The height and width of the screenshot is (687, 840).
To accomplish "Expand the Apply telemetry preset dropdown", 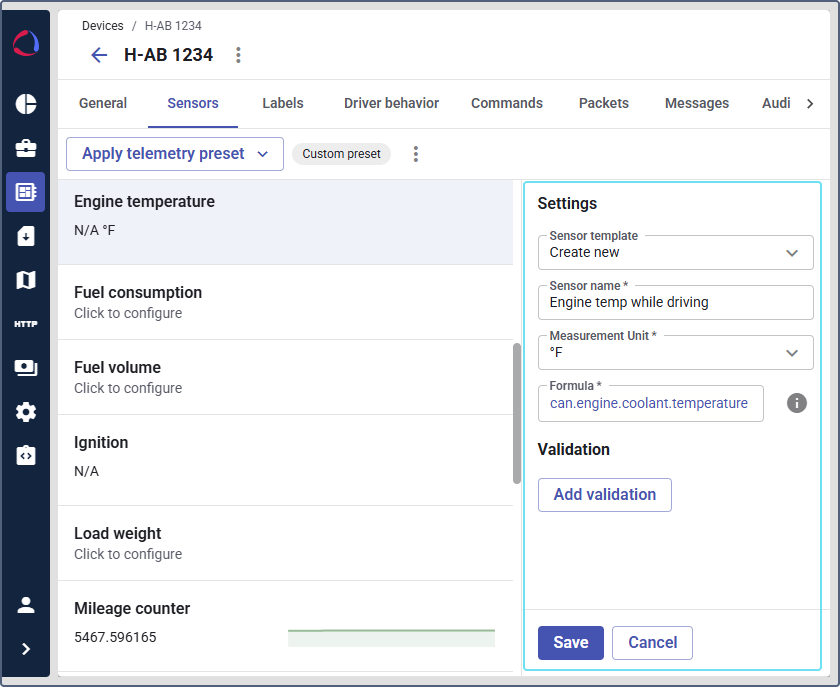I will (x=174, y=153).
